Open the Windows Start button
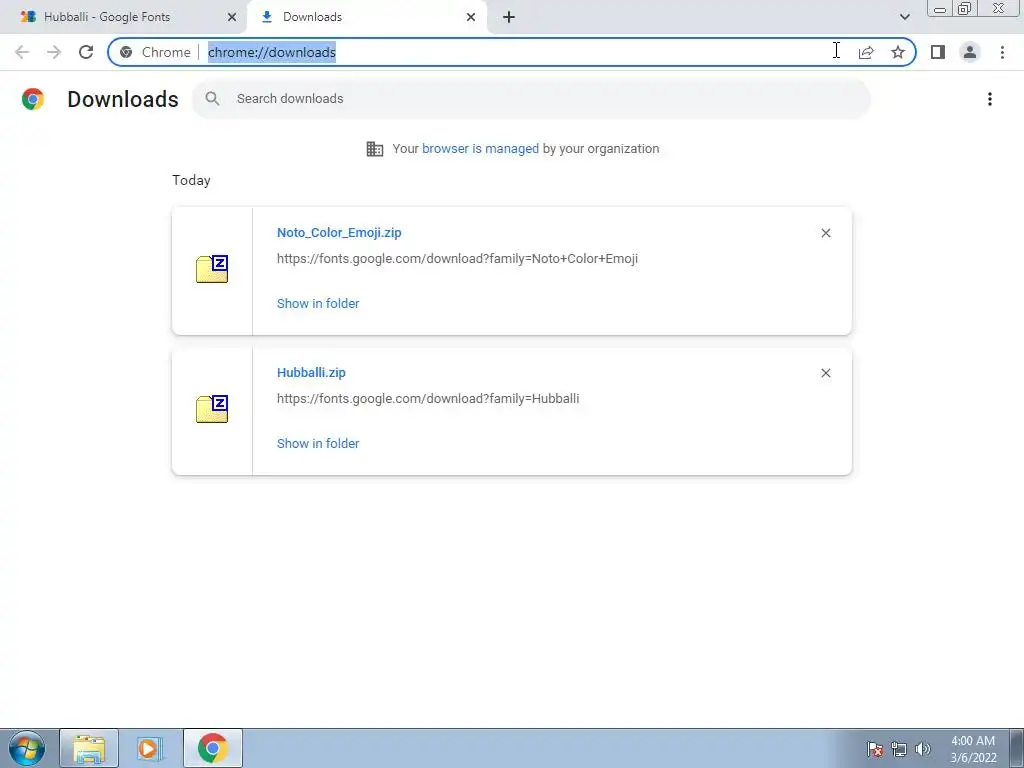 pyautogui.click(x=26, y=748)
